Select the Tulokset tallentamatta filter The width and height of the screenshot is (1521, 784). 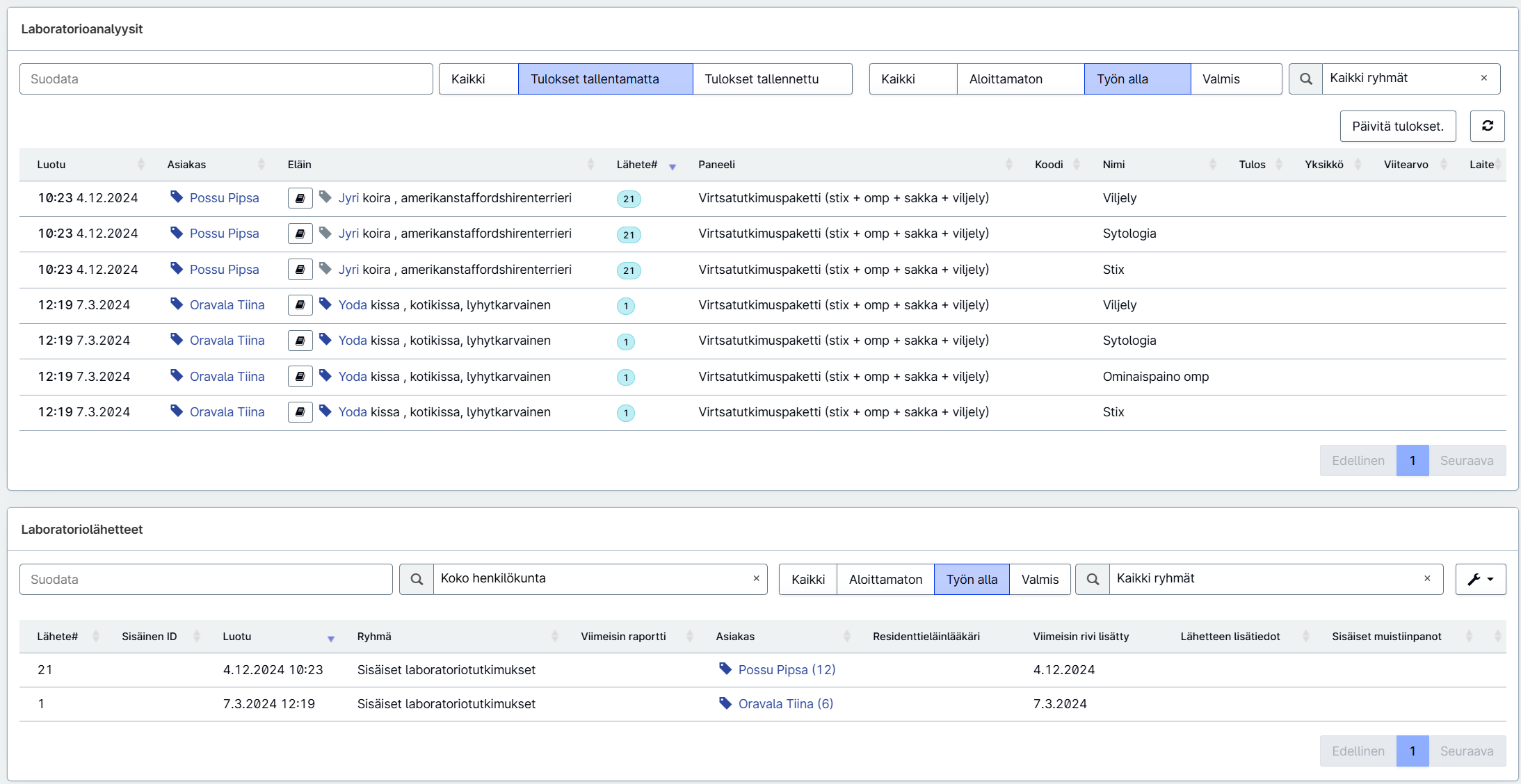[x=605, y=79]
